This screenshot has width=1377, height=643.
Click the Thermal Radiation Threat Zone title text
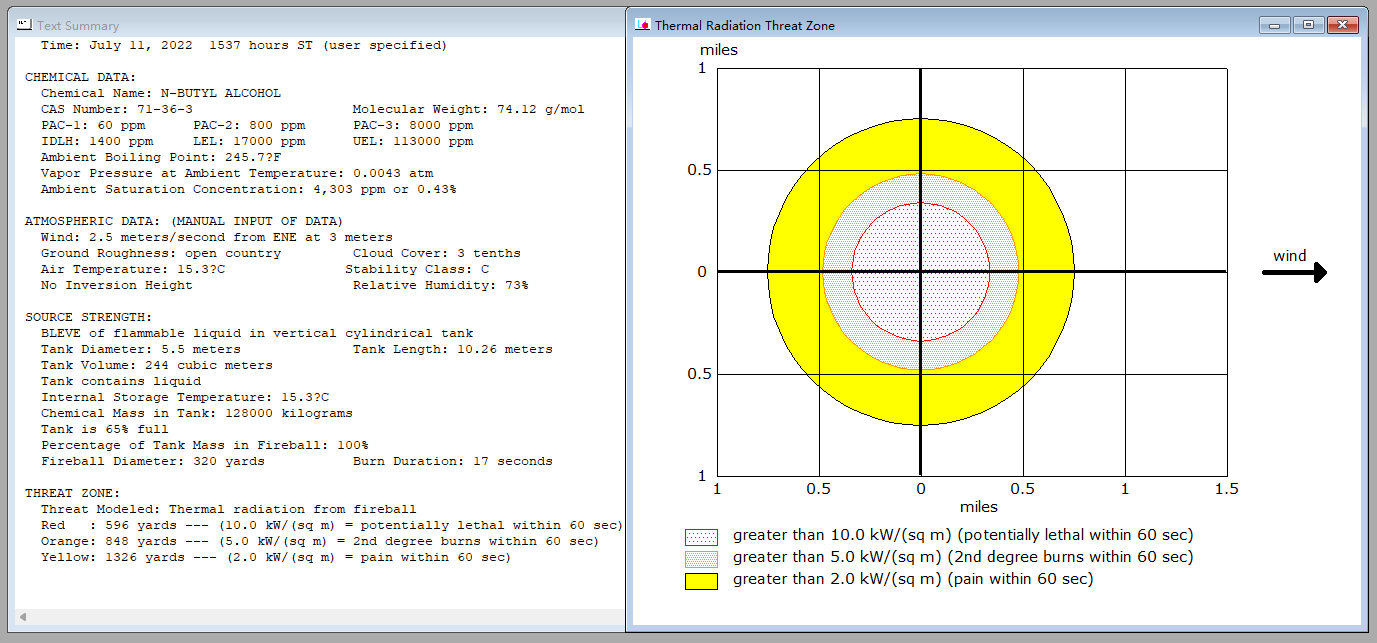(745, 25)
